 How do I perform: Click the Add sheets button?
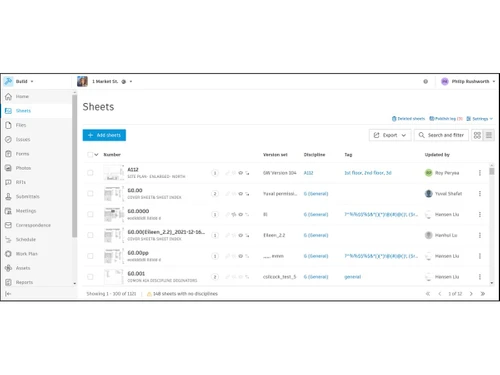coord(104,135)
